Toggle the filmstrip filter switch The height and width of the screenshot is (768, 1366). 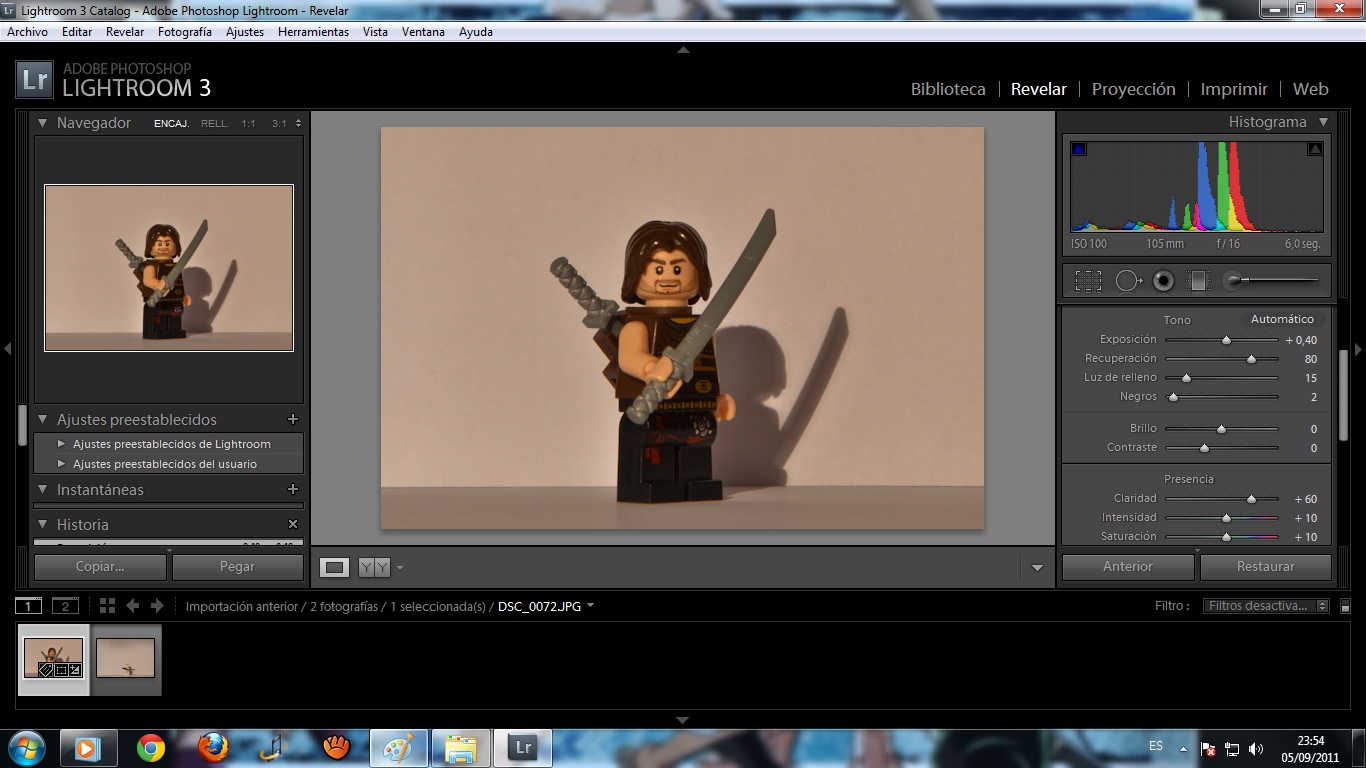1346,606
